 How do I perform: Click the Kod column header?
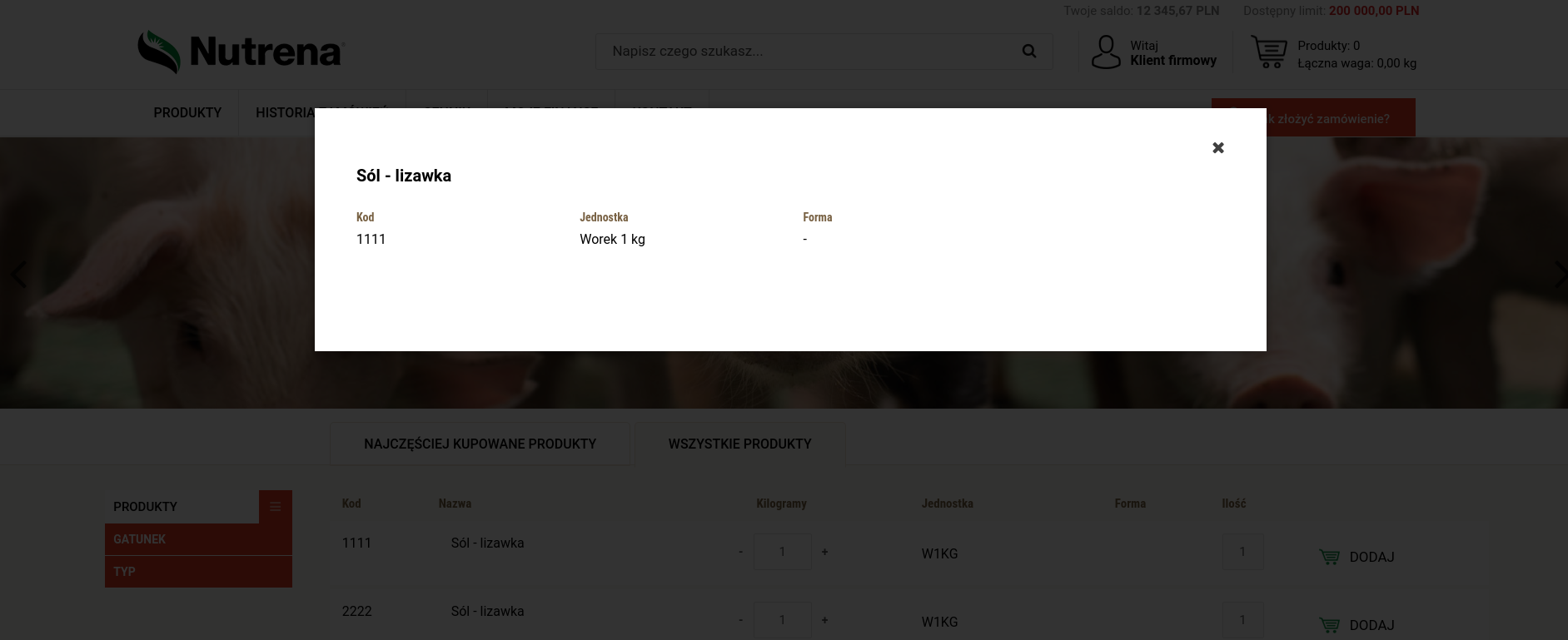(351, 504)
